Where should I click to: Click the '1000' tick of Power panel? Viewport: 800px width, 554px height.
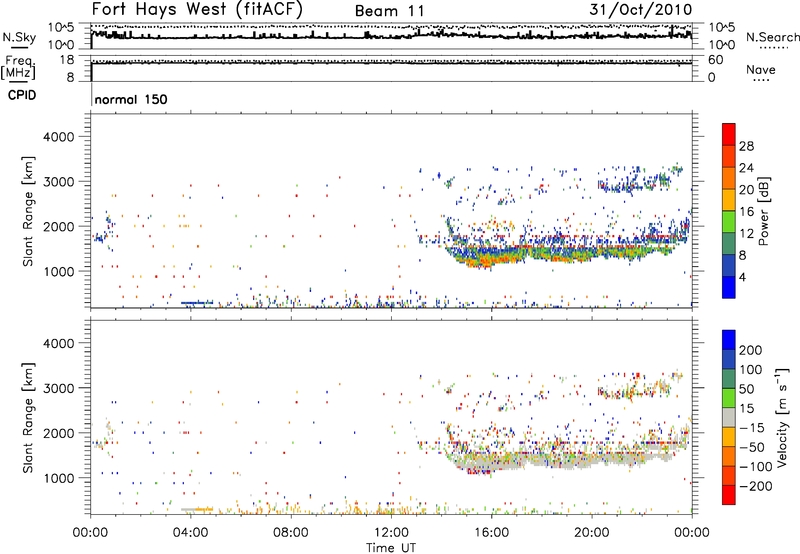pyautogui.click(x=58, y=271)
